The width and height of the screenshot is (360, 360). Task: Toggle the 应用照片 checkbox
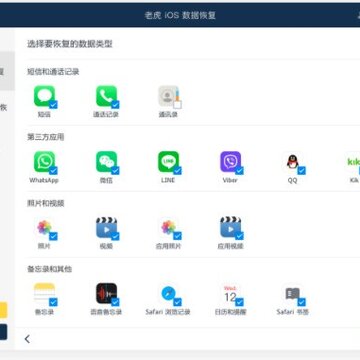[177, 236]
